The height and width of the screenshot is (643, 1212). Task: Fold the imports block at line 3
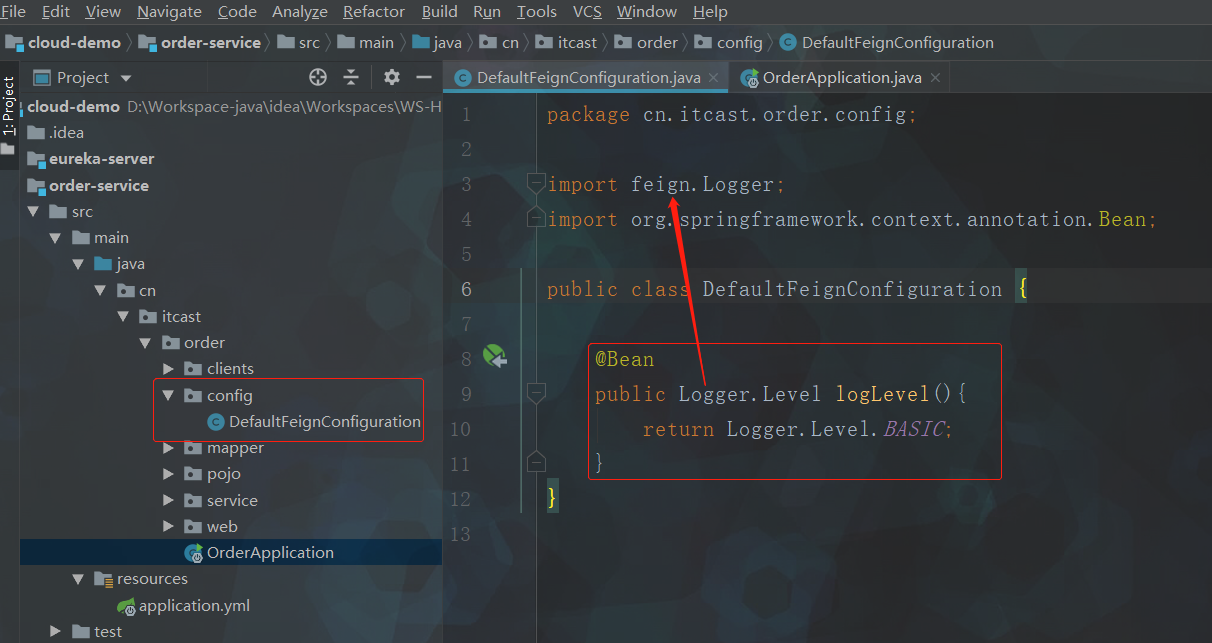pos(536,183)
